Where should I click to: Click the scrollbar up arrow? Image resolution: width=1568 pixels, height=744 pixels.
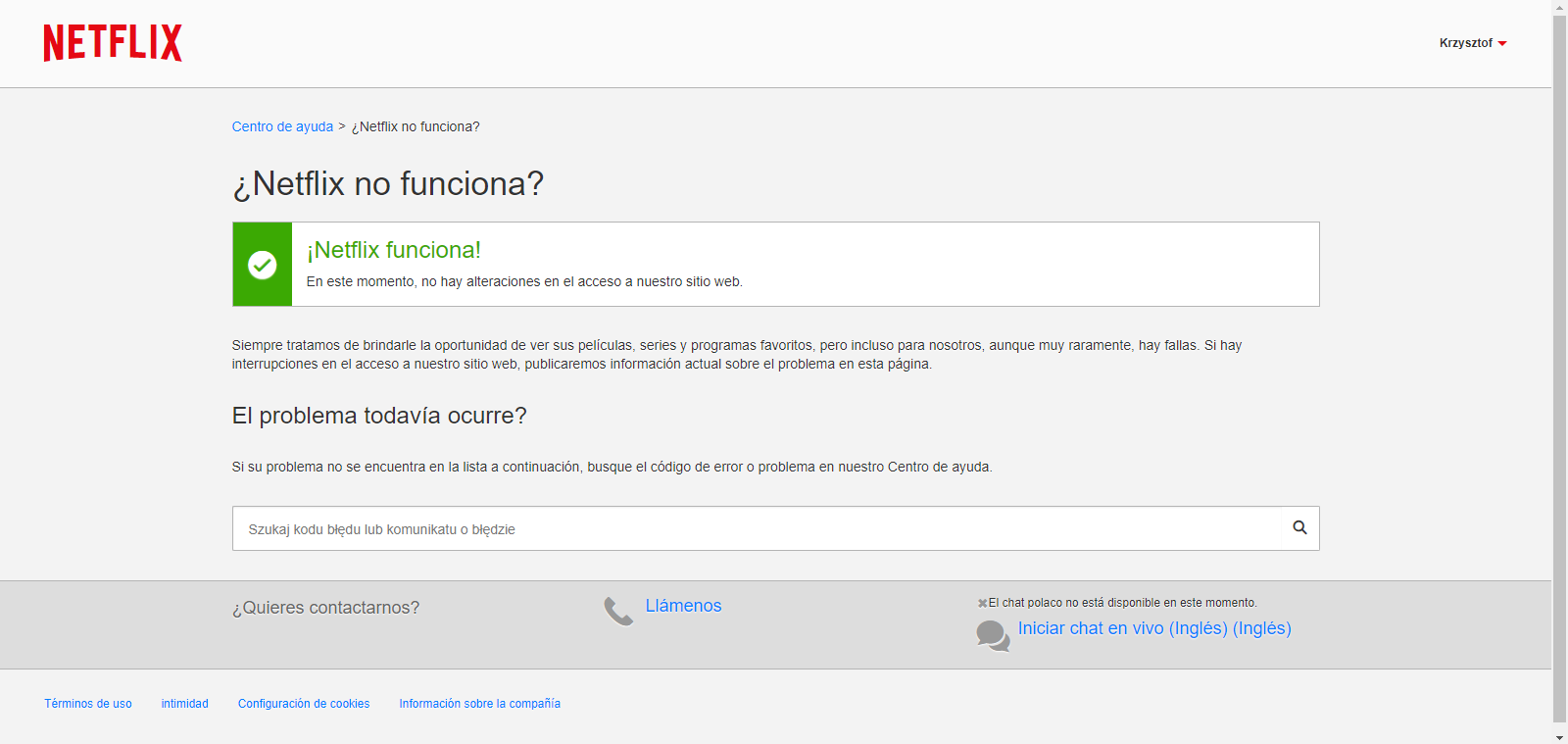click(x=1559, y=7)
